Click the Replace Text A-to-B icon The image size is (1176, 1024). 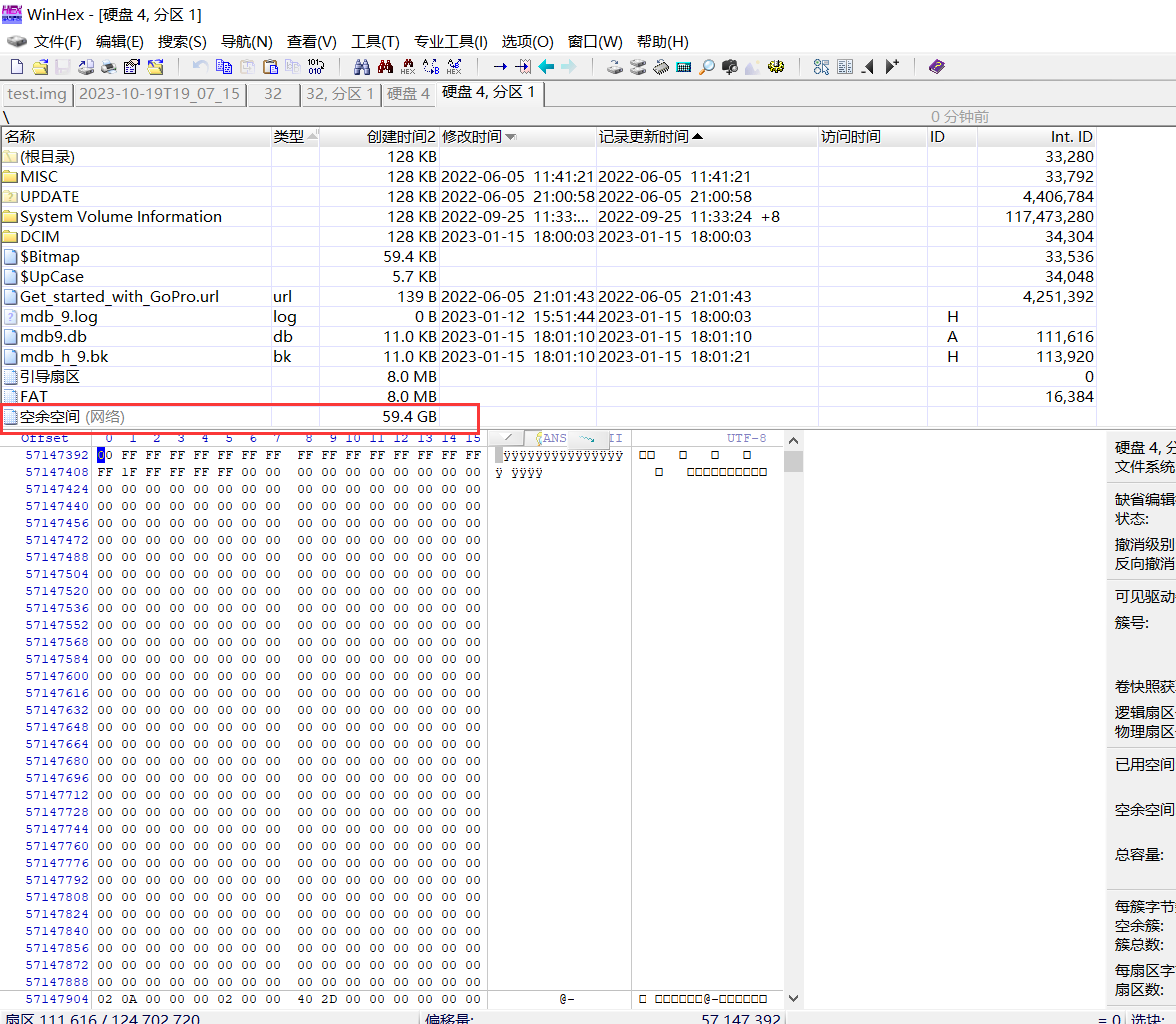click(x=431, y=67)
